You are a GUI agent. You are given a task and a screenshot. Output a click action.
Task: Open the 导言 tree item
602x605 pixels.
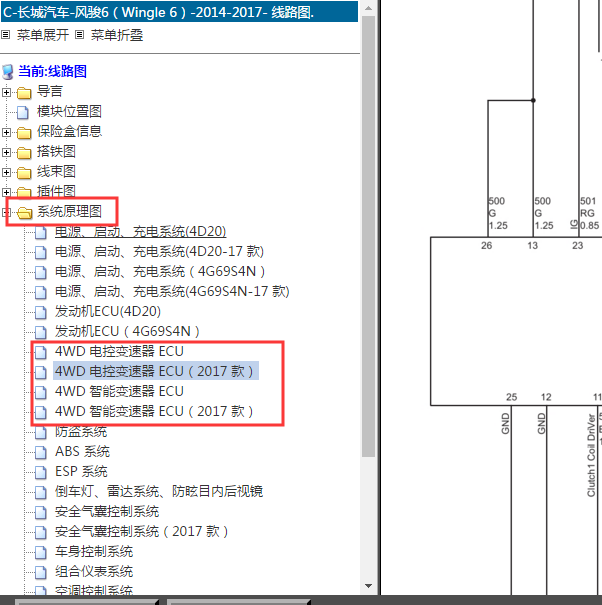(x=50, y=91)
